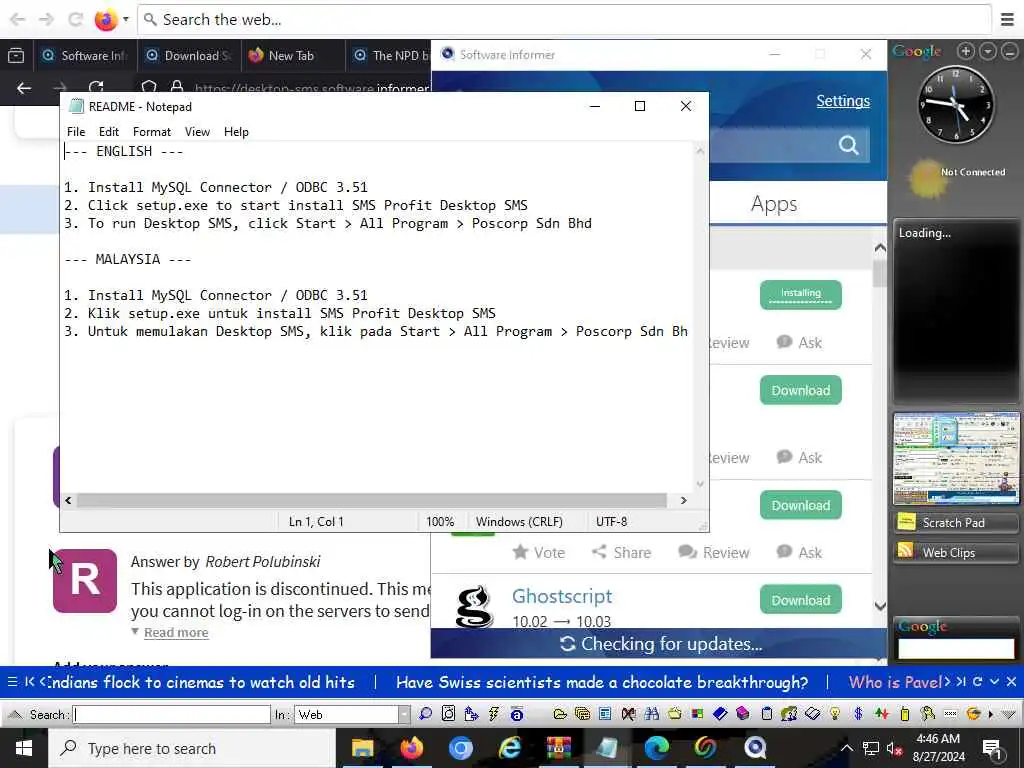
Task: Click the Installing button in Software Informer
Action: click(x=801, y=295)
